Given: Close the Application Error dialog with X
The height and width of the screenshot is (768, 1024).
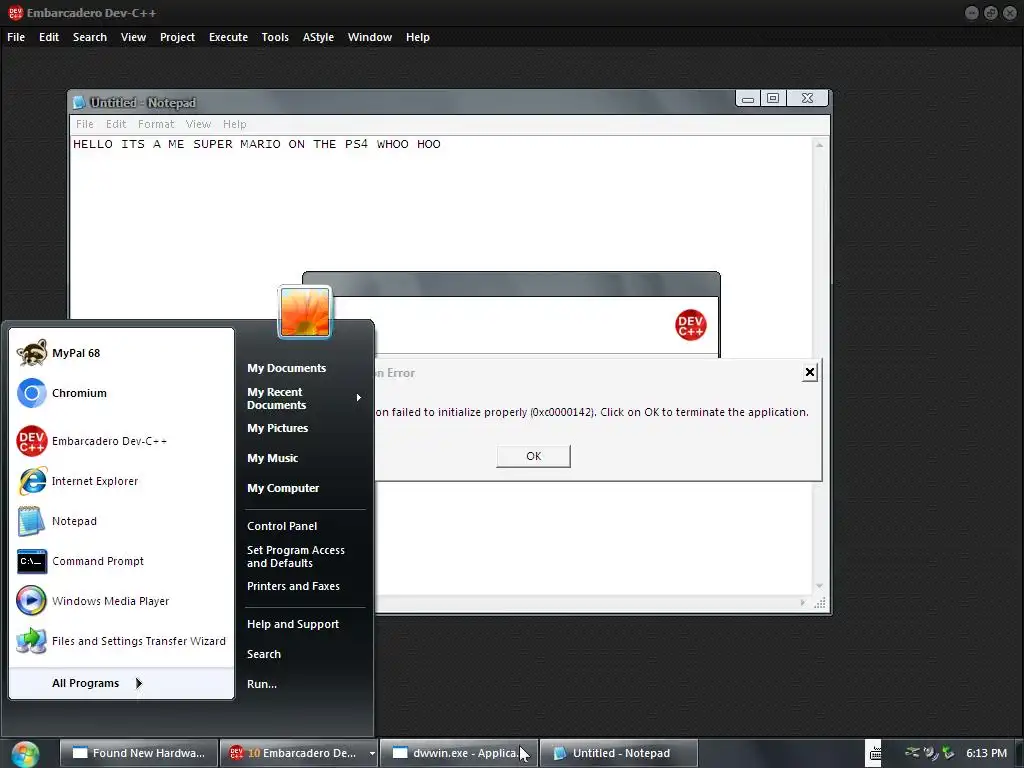Looking at the screenshot, I should (x=810, y=372).
